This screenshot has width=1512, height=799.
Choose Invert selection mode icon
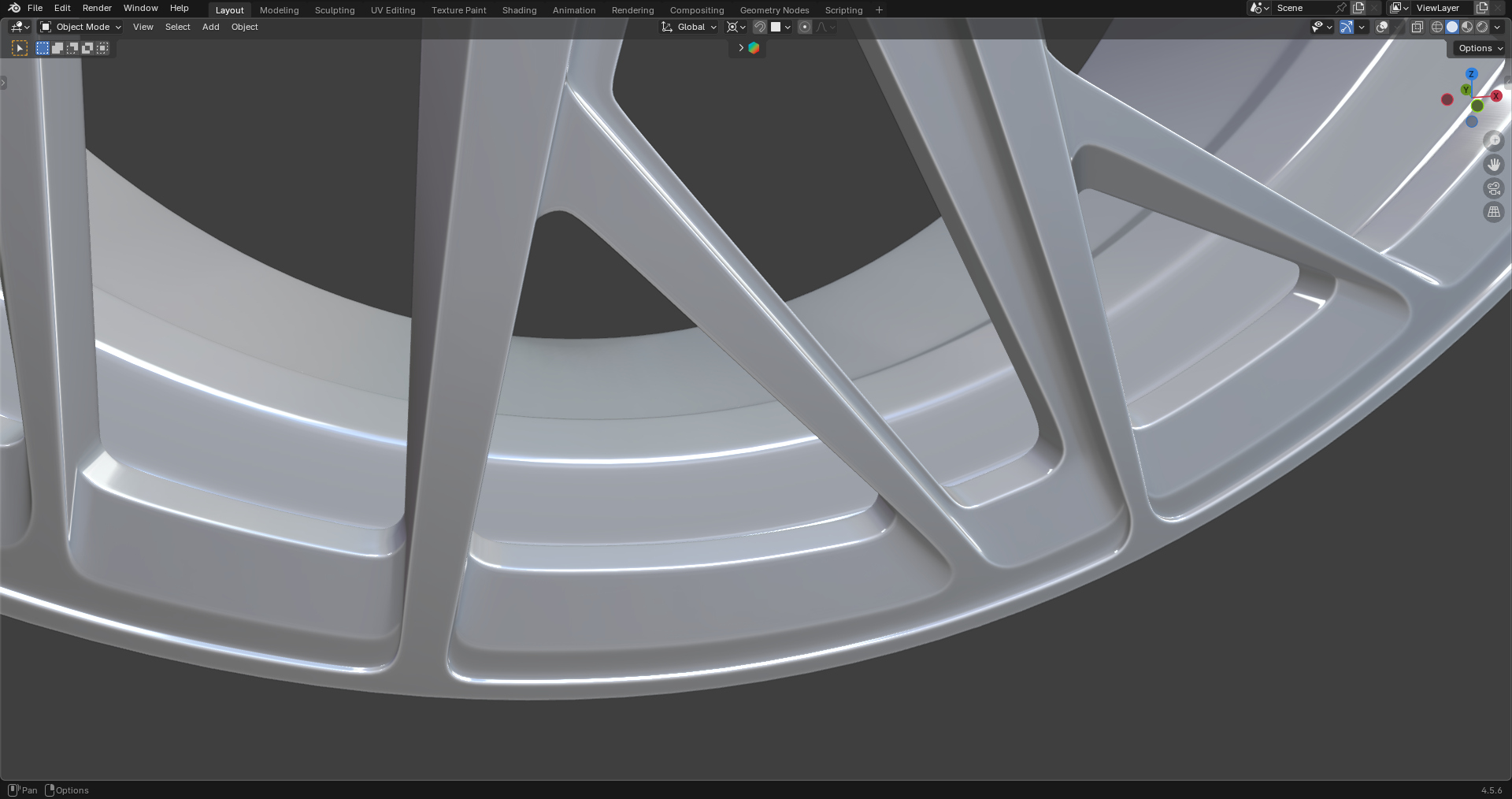[87, 48]
